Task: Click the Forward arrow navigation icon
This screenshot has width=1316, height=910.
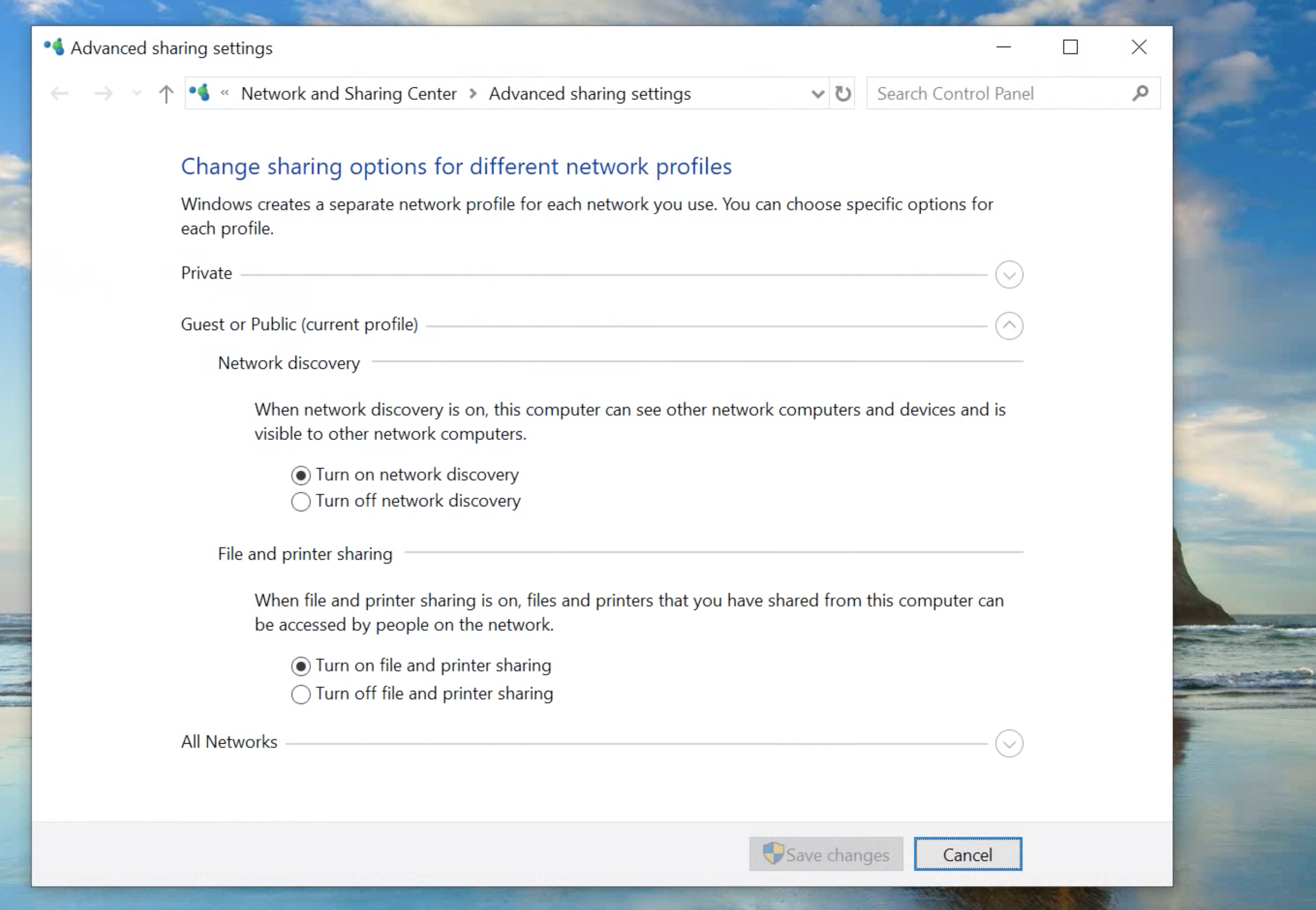Action: point(103,94)
